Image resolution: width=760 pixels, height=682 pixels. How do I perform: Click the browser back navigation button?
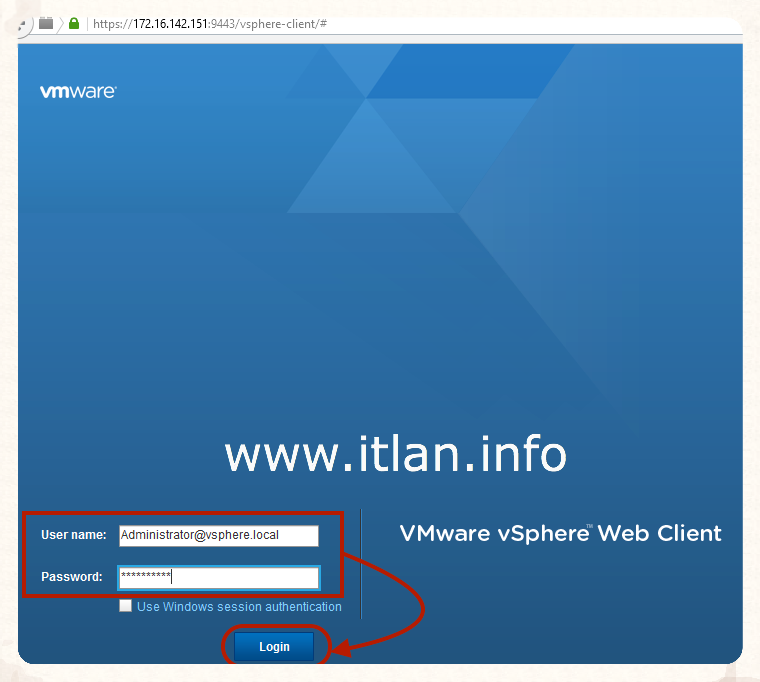click(x=23, y=24)
